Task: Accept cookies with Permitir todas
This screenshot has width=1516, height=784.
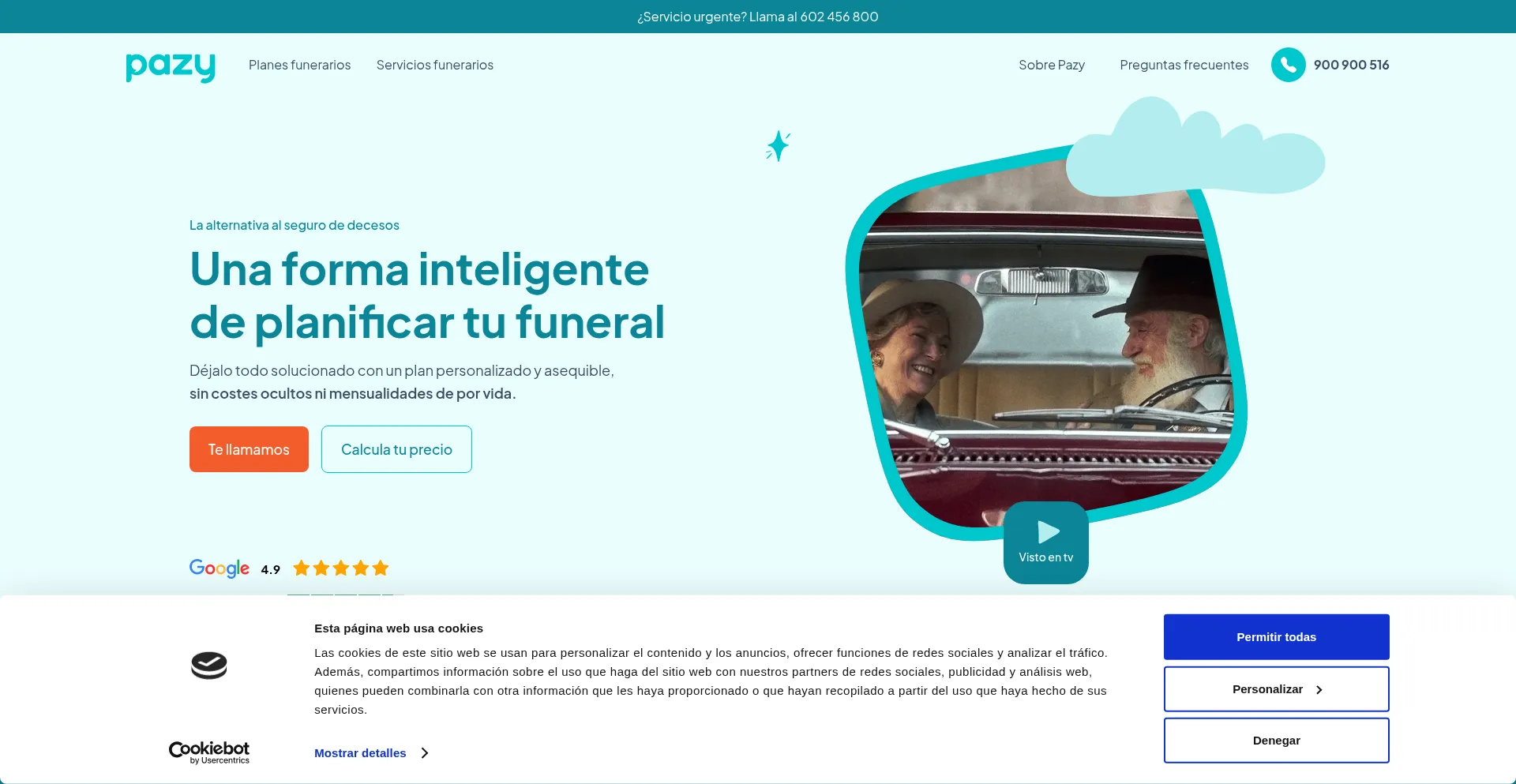Action: tap(1276, 637)
